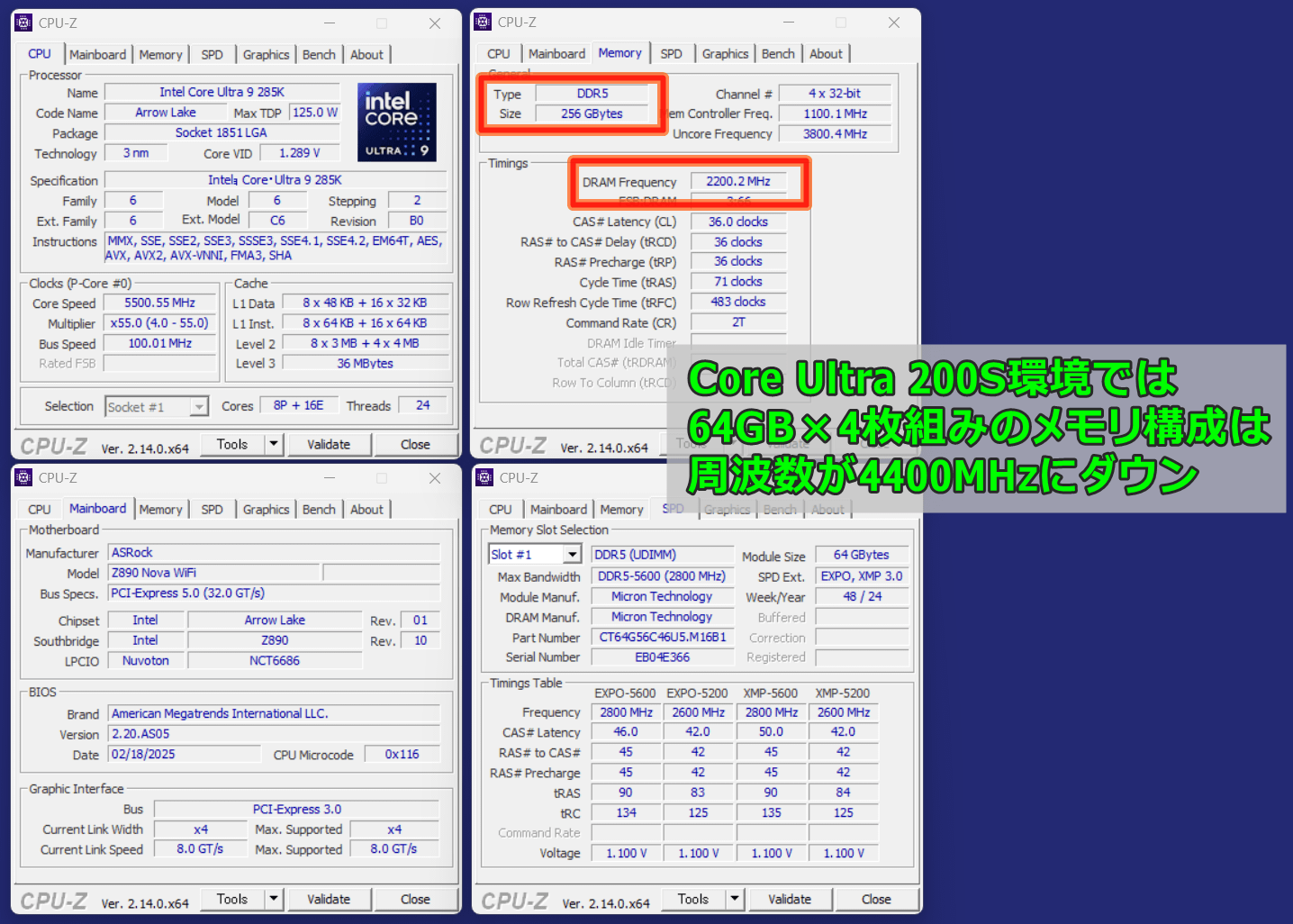Image resolution: width=1293 pixels, height=924 pixels.
Task: Click the motherboard Manufacturer value 'ASRock'
Action: 275,553
